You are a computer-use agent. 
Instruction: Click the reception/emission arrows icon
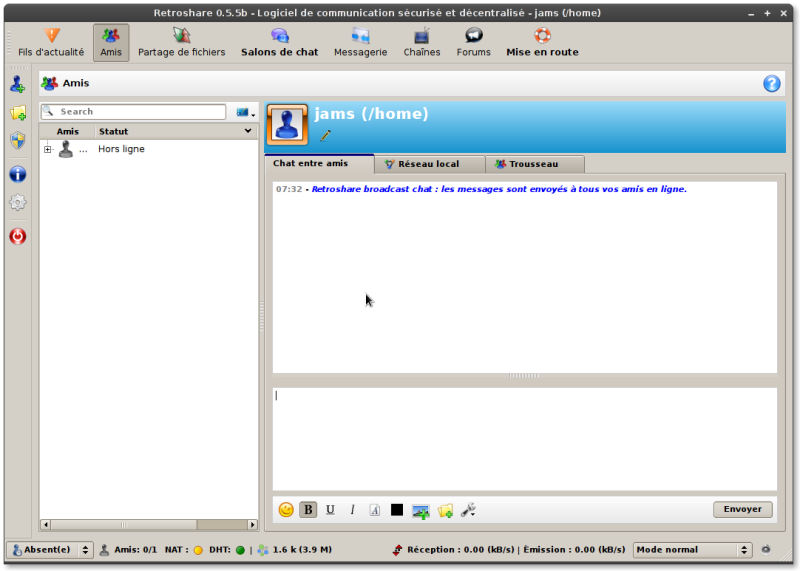coord(397,550)
